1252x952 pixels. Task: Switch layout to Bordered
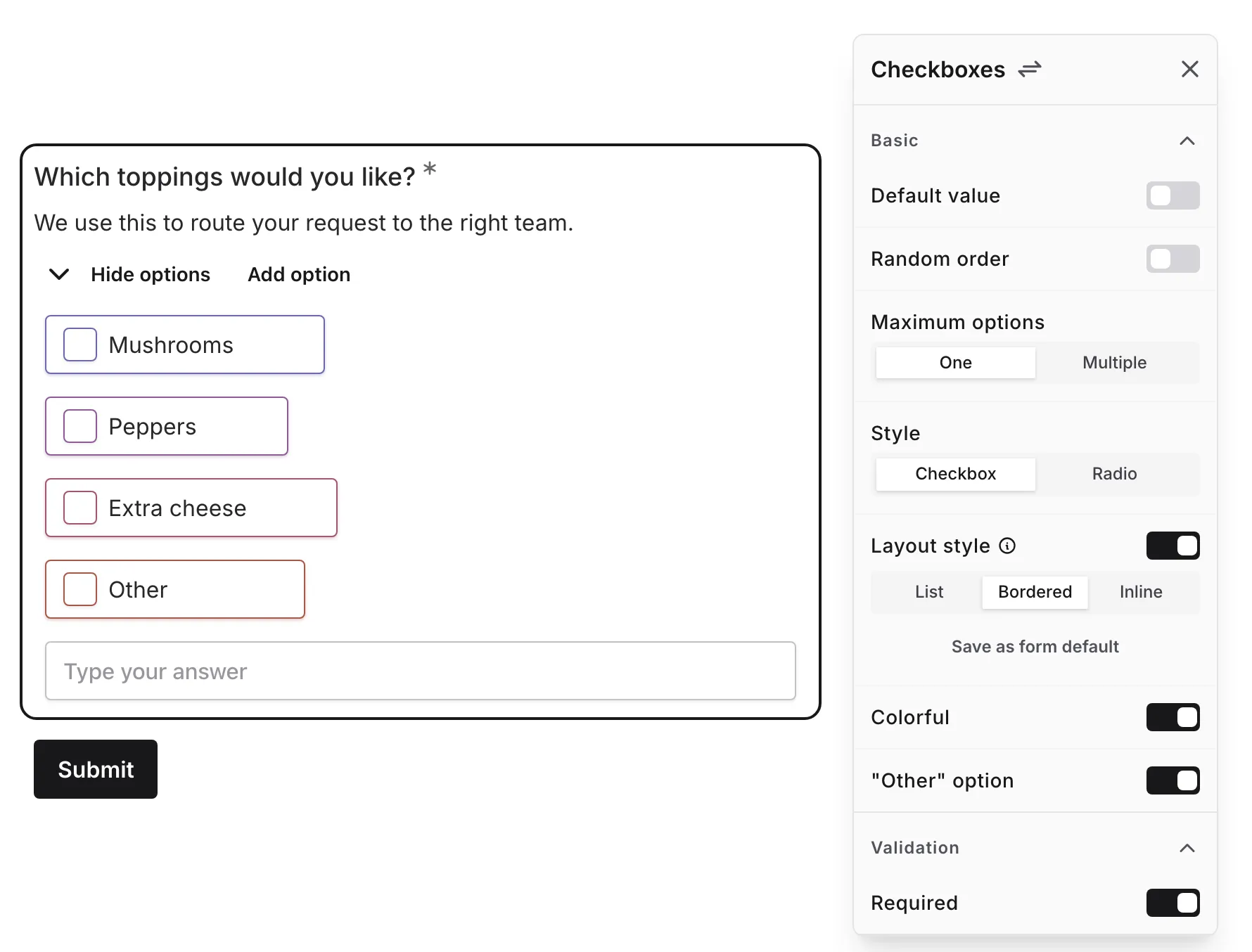[x=1035, y=592]
